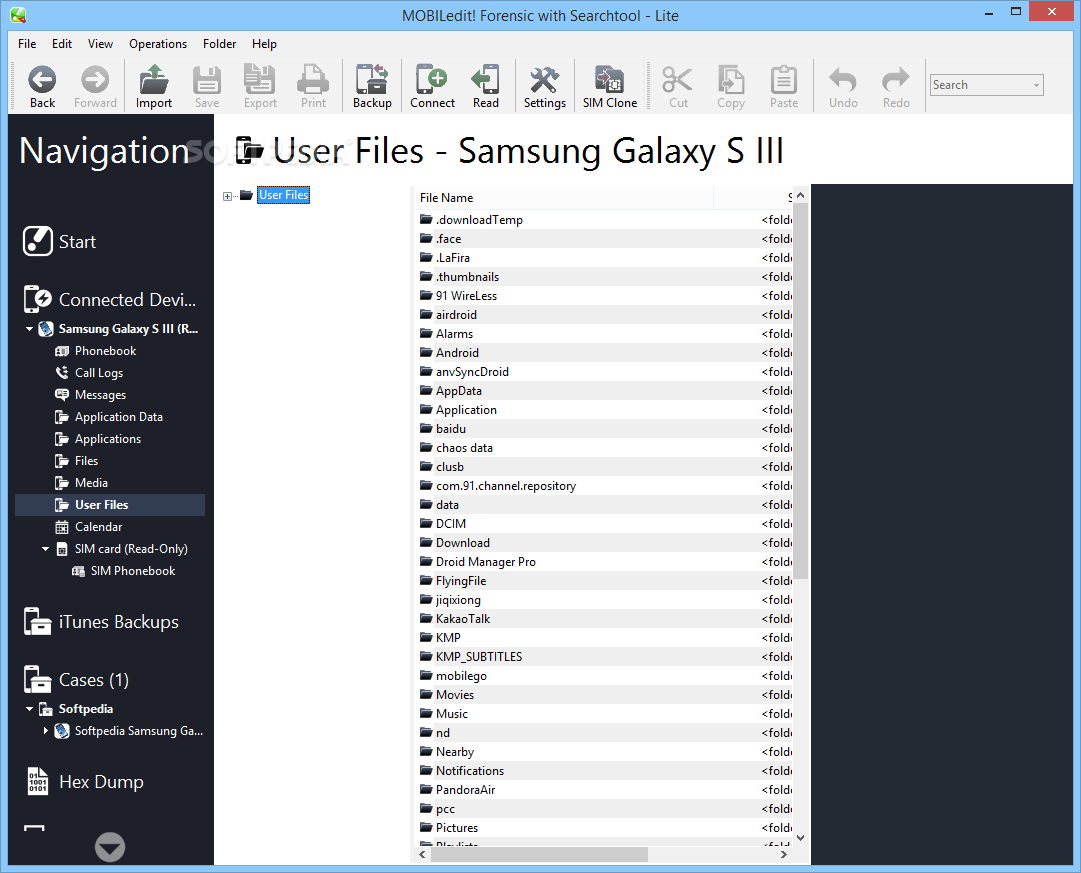Select the Music folder
Image resolution: width=1081 pixels, height=873 pixels.
click(603, 714)
